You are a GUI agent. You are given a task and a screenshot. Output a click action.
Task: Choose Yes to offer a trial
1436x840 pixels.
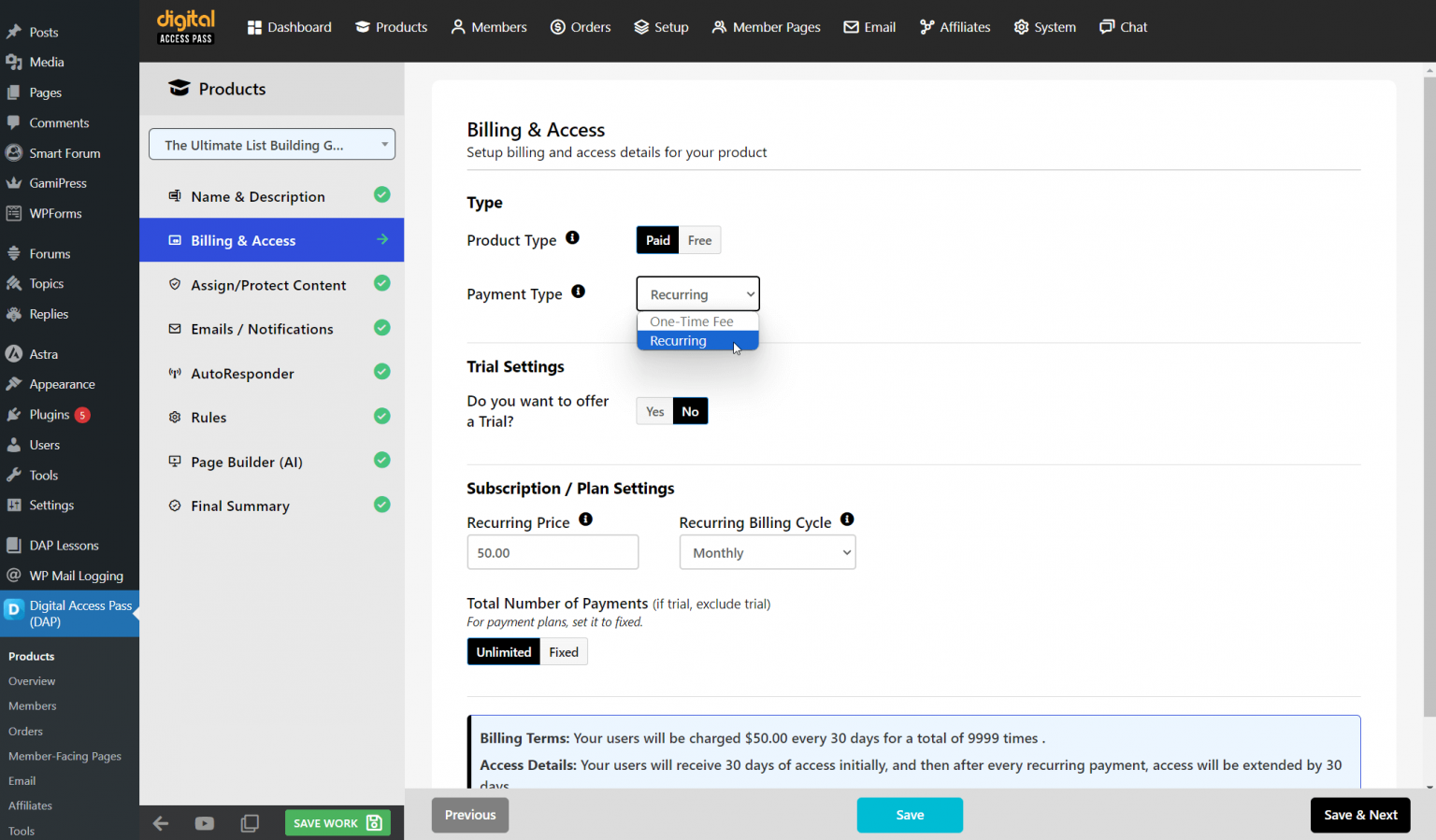click(x=653, y=411)
